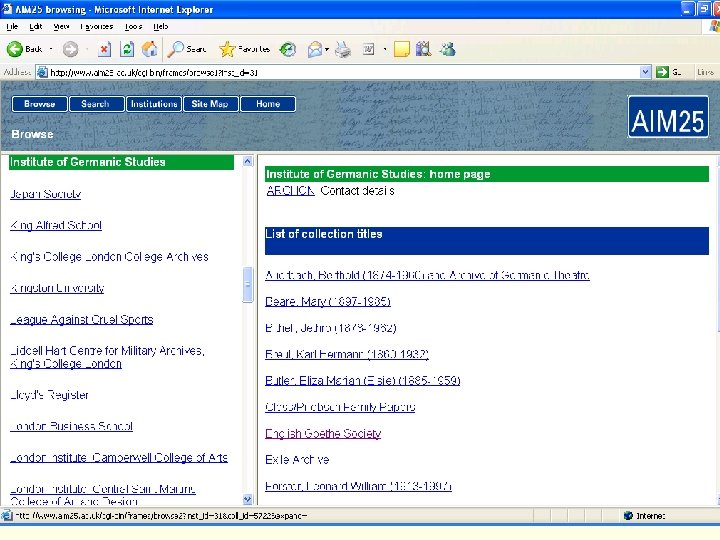The height and width of the screenshot is (540, 720).
Task: Click the Back arrow icon
Action: 15,49
